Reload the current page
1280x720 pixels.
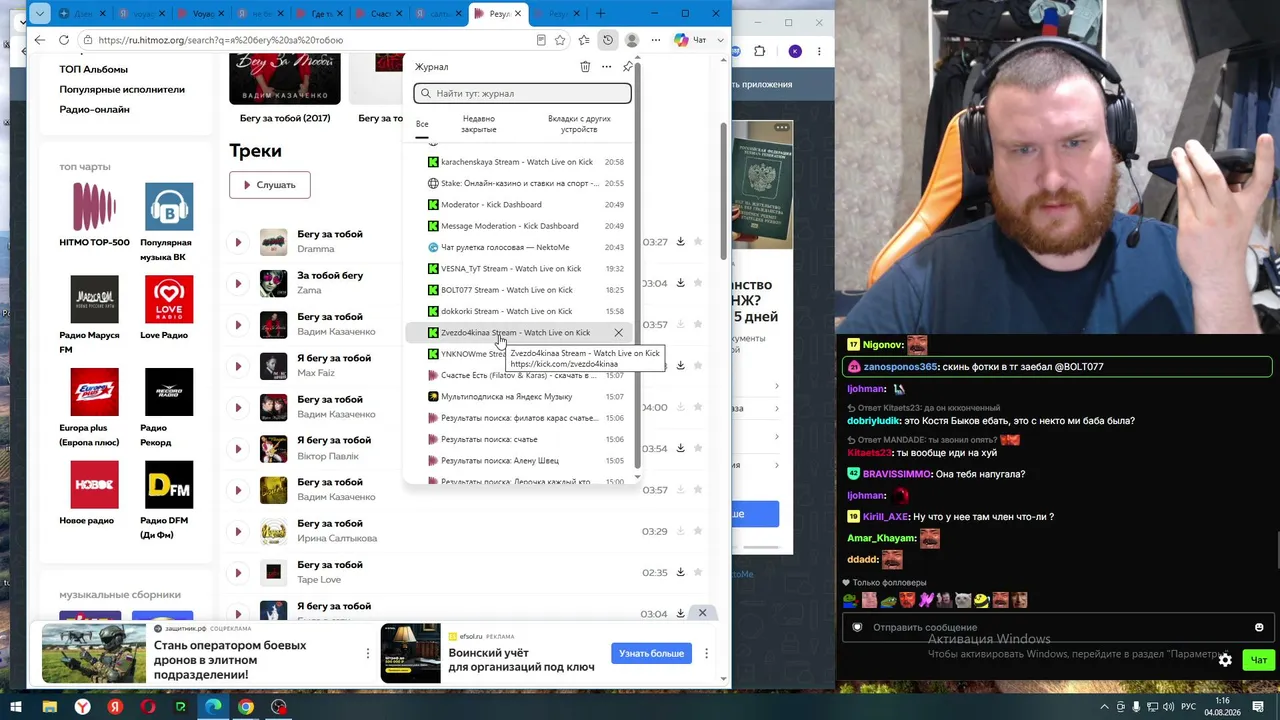(x=64, y=40)
